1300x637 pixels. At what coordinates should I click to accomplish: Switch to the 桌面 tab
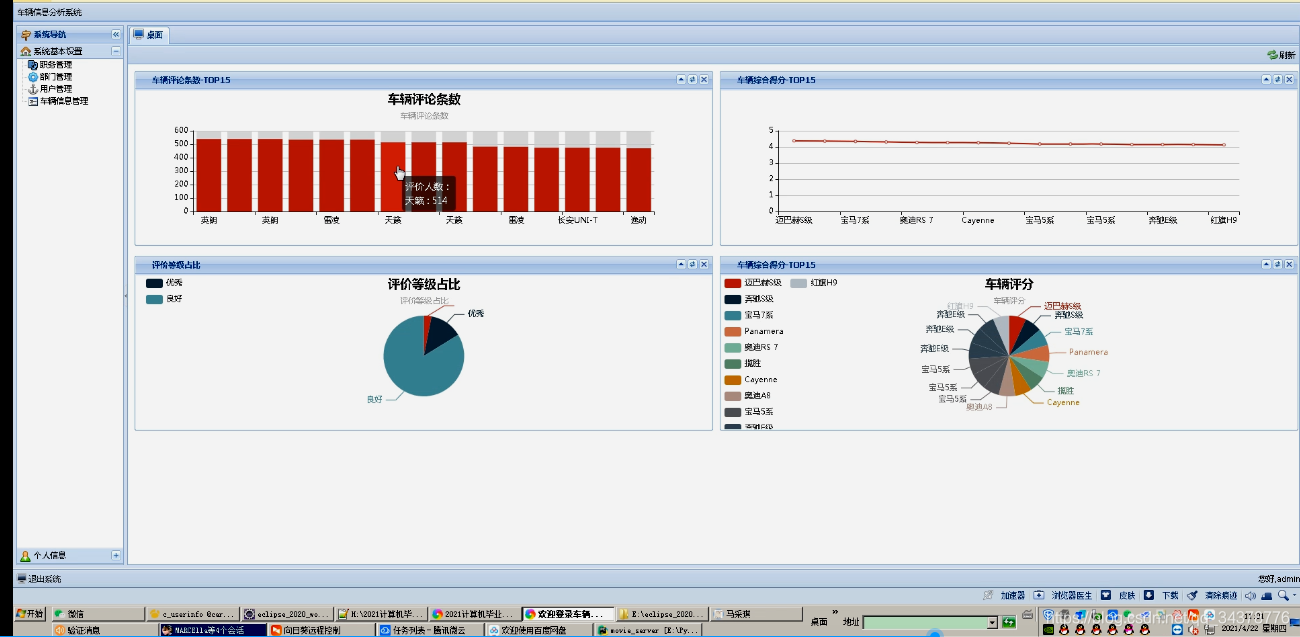pos(149,35)
